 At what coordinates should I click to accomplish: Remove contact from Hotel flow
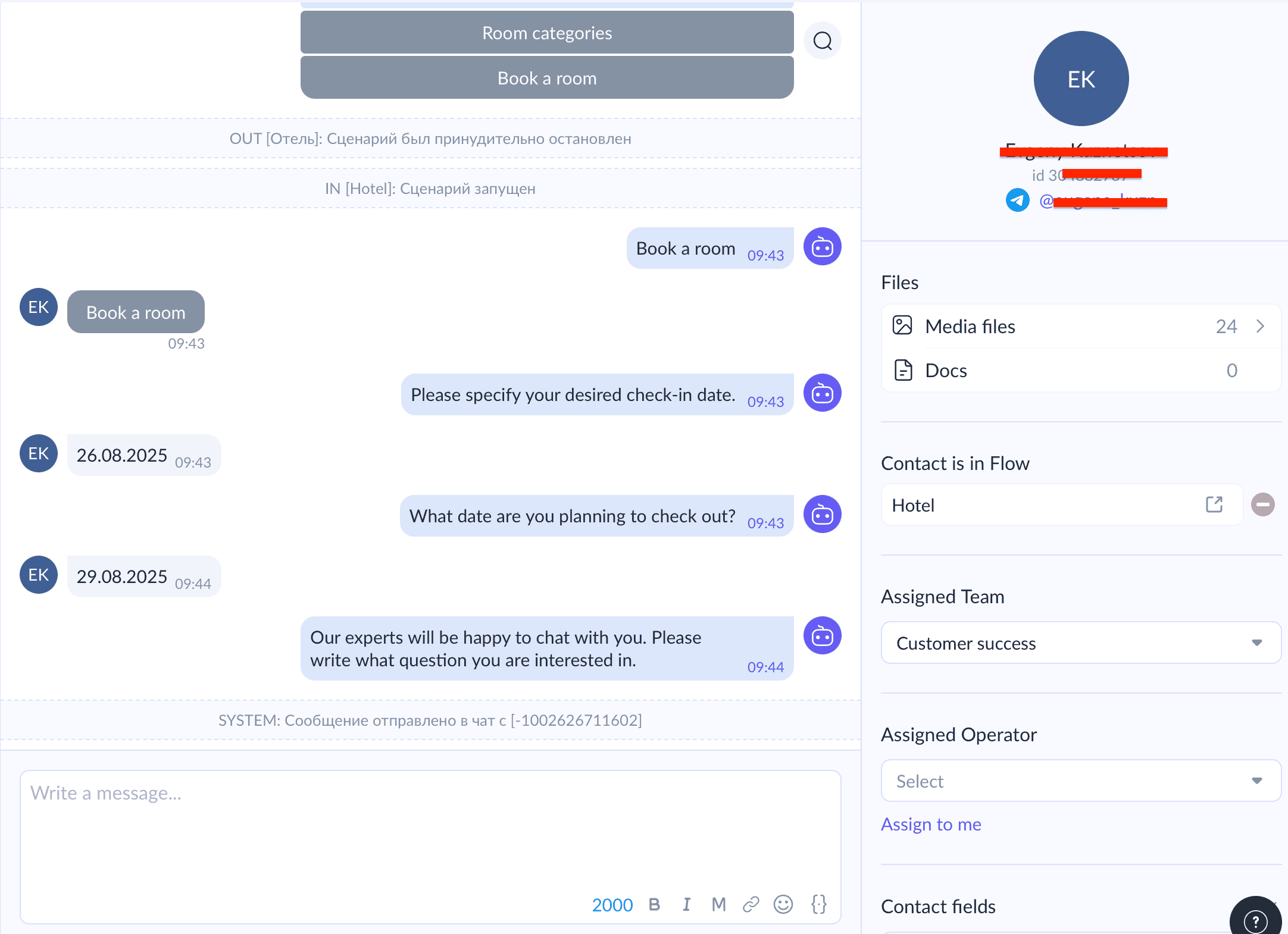point(1262,504)
